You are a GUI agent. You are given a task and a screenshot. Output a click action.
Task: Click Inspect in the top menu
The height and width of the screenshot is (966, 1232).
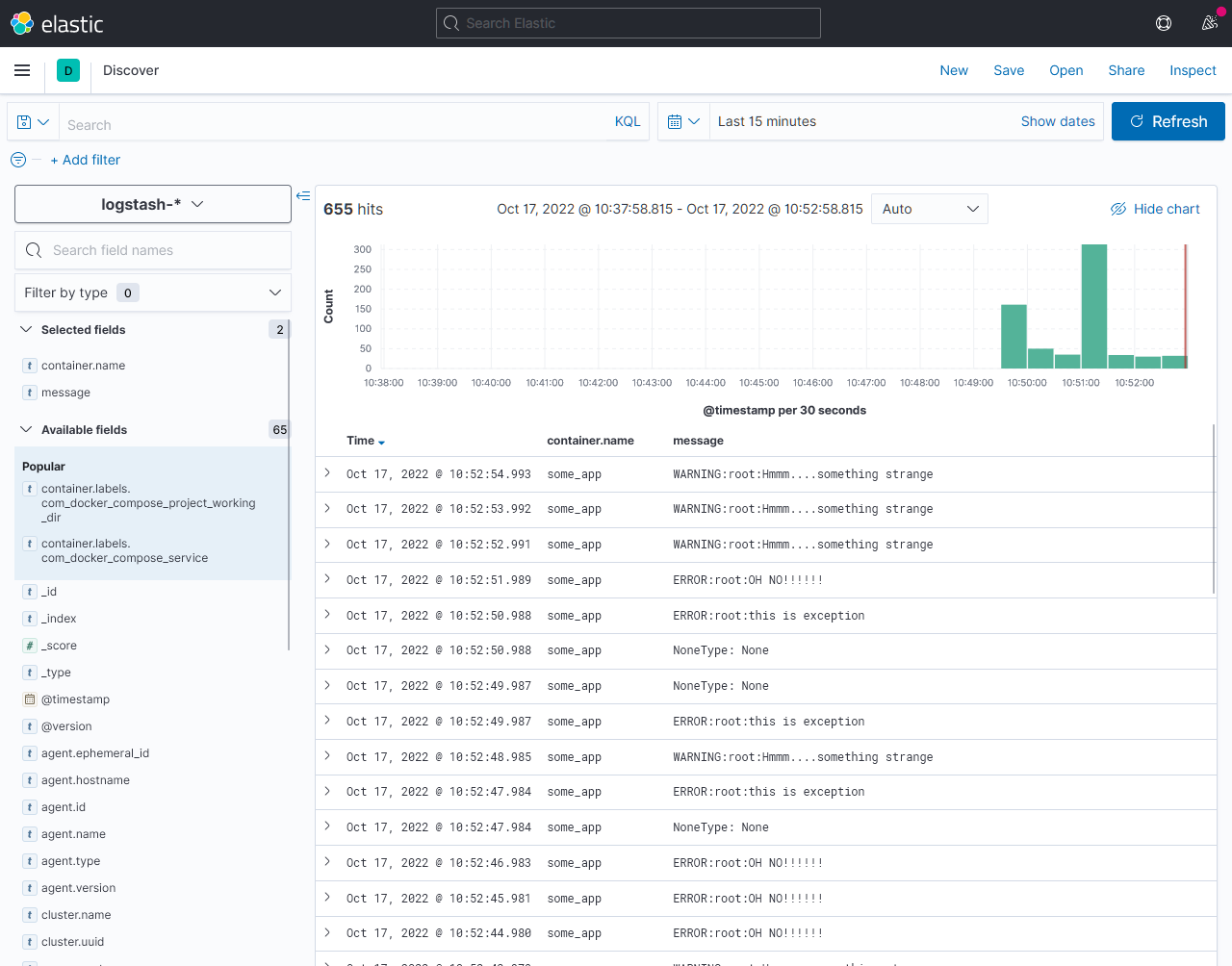tap(1193, 70)
